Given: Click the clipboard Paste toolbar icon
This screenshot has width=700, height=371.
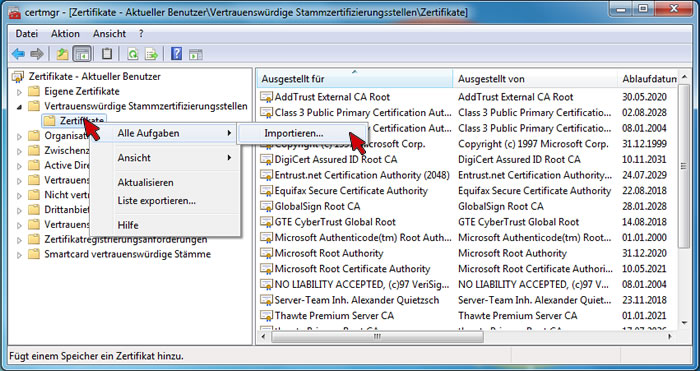Looking at the screenshot, I should (107, 54).
